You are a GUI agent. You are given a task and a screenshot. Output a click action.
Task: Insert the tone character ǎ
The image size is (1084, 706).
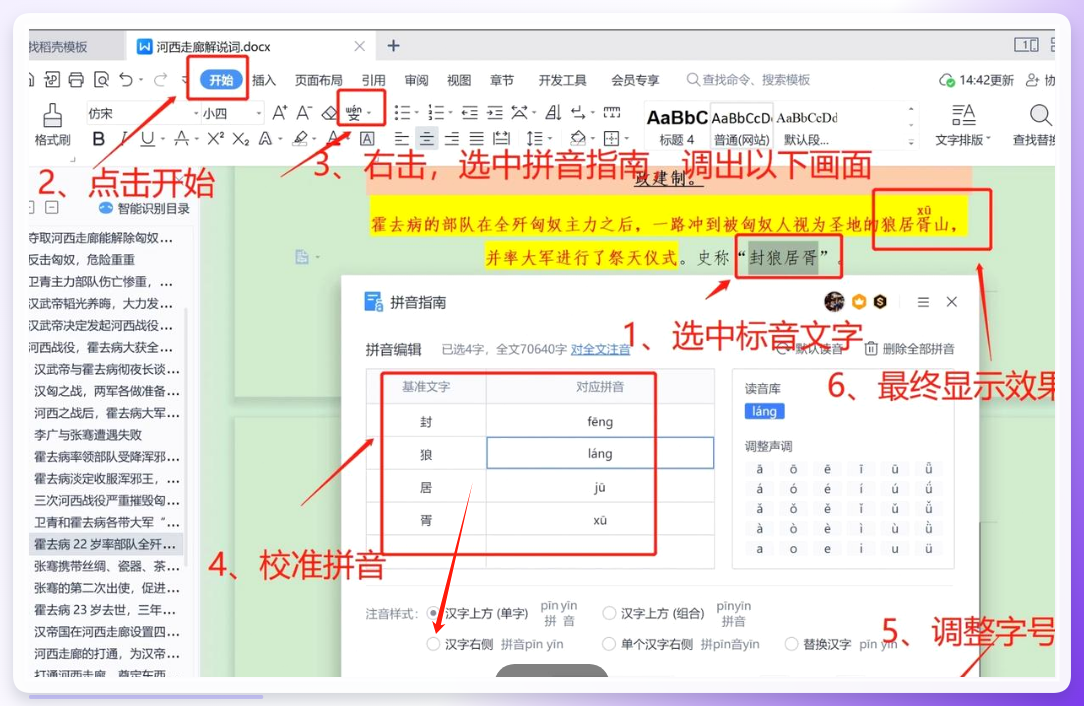(x=759, y=509)
